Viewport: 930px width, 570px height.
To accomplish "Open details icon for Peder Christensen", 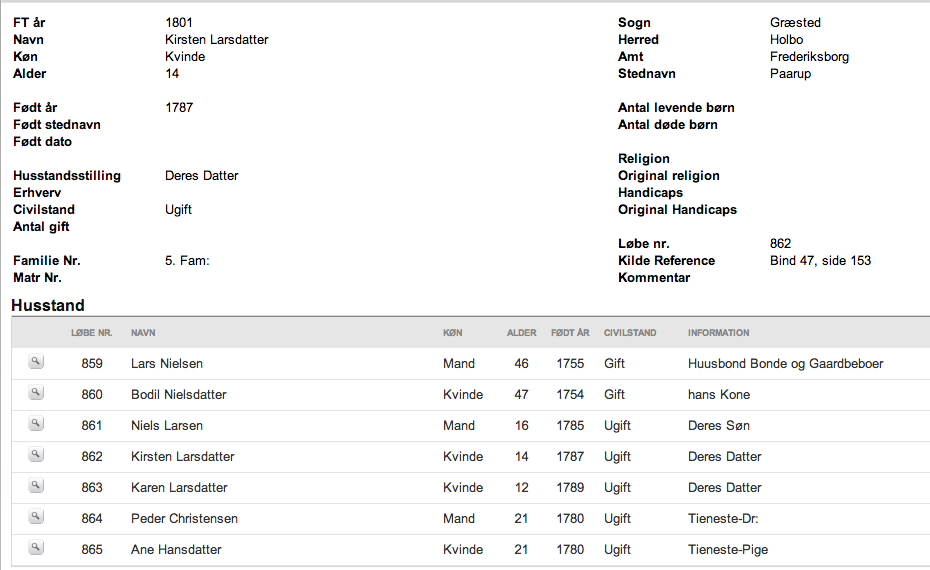I will pyautogui.click(x=36, y=517).
